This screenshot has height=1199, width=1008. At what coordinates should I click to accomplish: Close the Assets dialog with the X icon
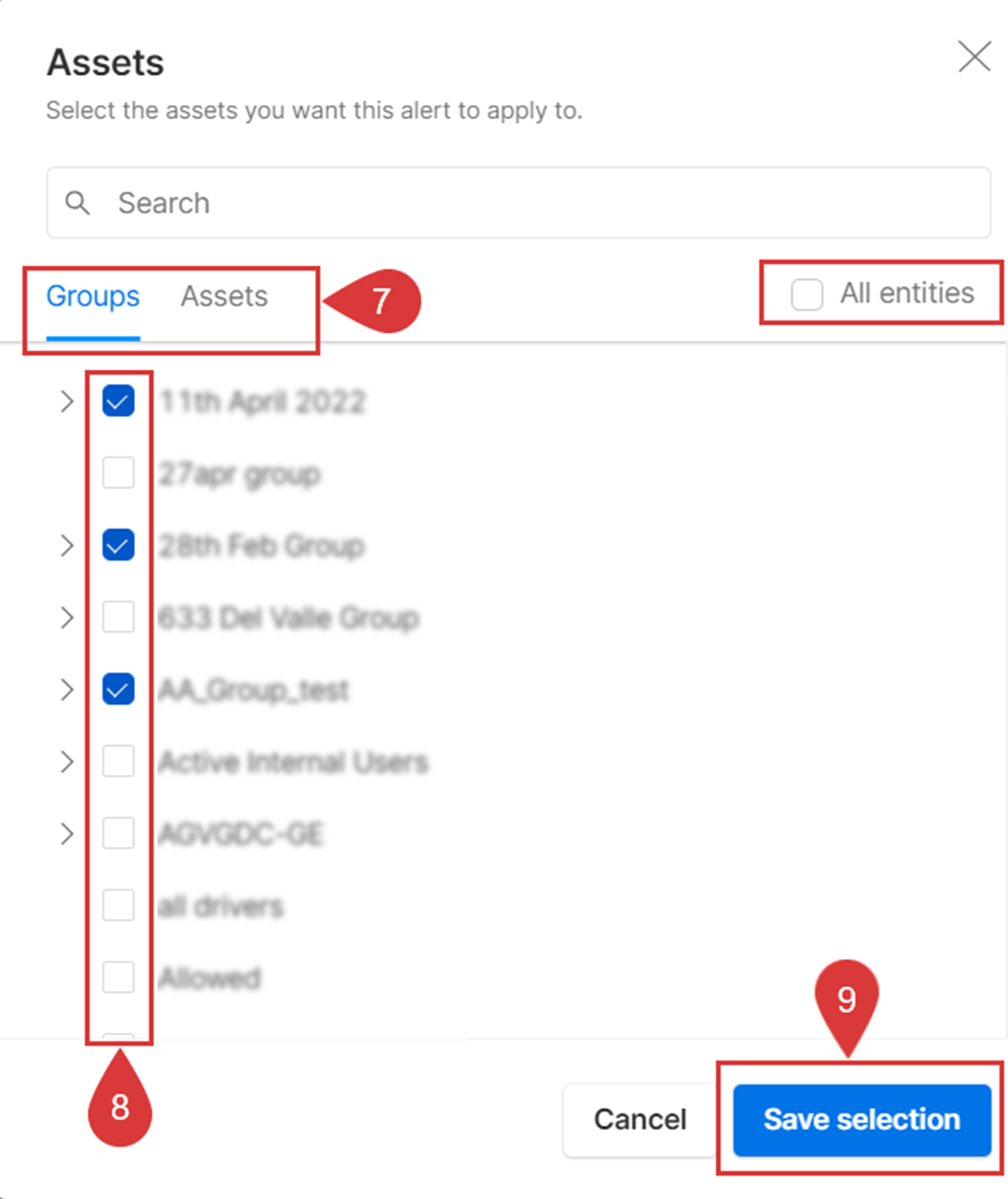pos(974,57)
